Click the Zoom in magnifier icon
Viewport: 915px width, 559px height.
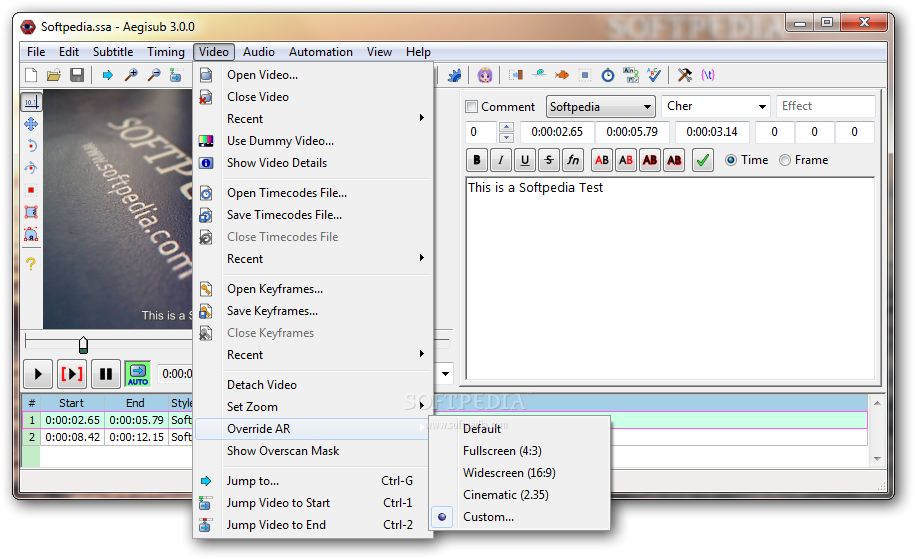(131, 75)
